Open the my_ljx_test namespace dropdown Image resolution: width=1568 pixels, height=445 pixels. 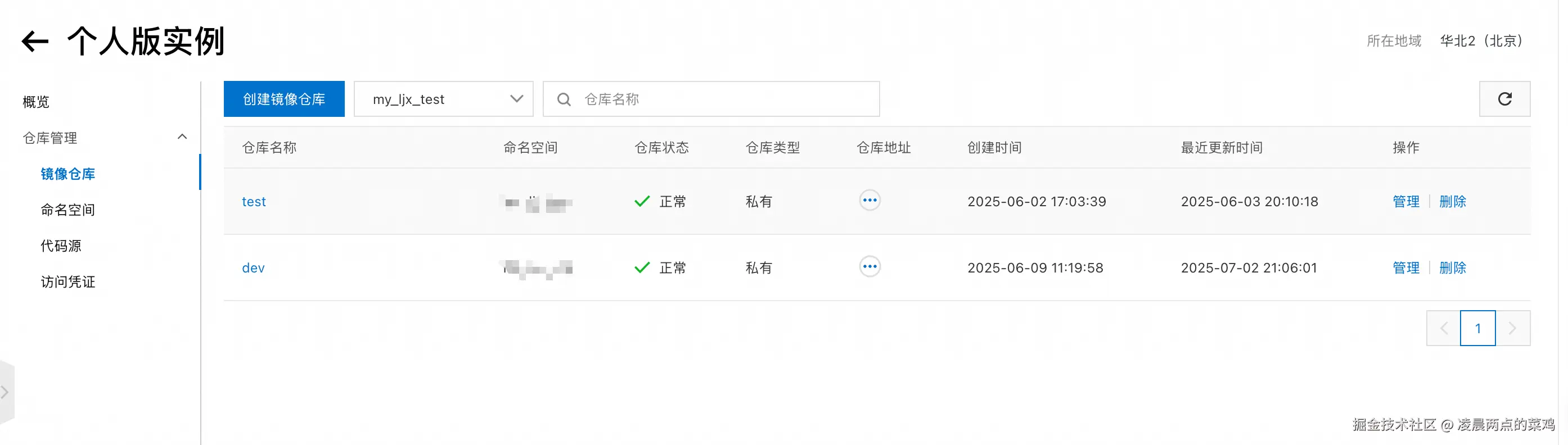tap(443, 99)
